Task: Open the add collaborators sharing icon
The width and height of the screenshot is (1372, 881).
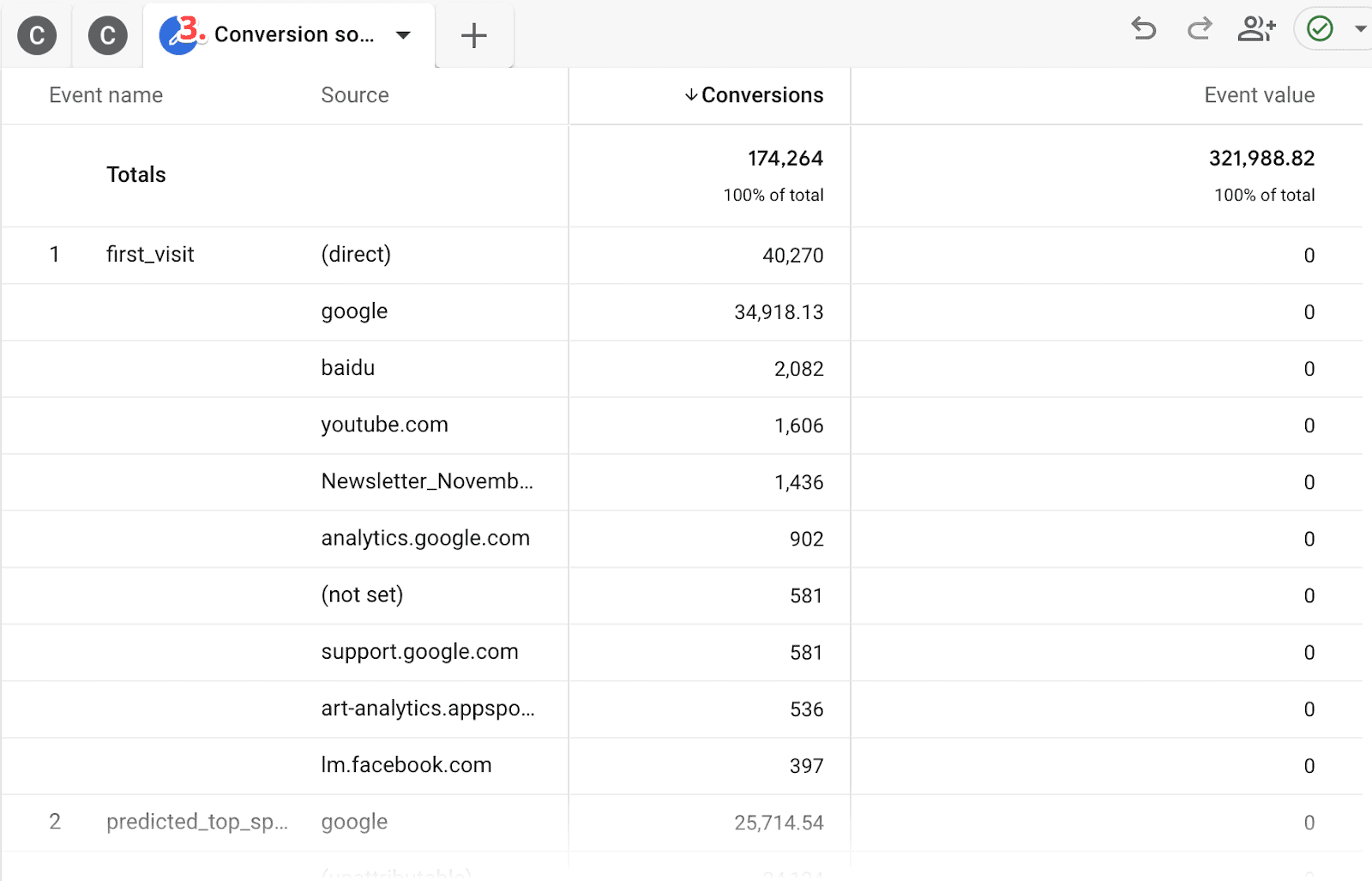Action: click(1257, 28)
